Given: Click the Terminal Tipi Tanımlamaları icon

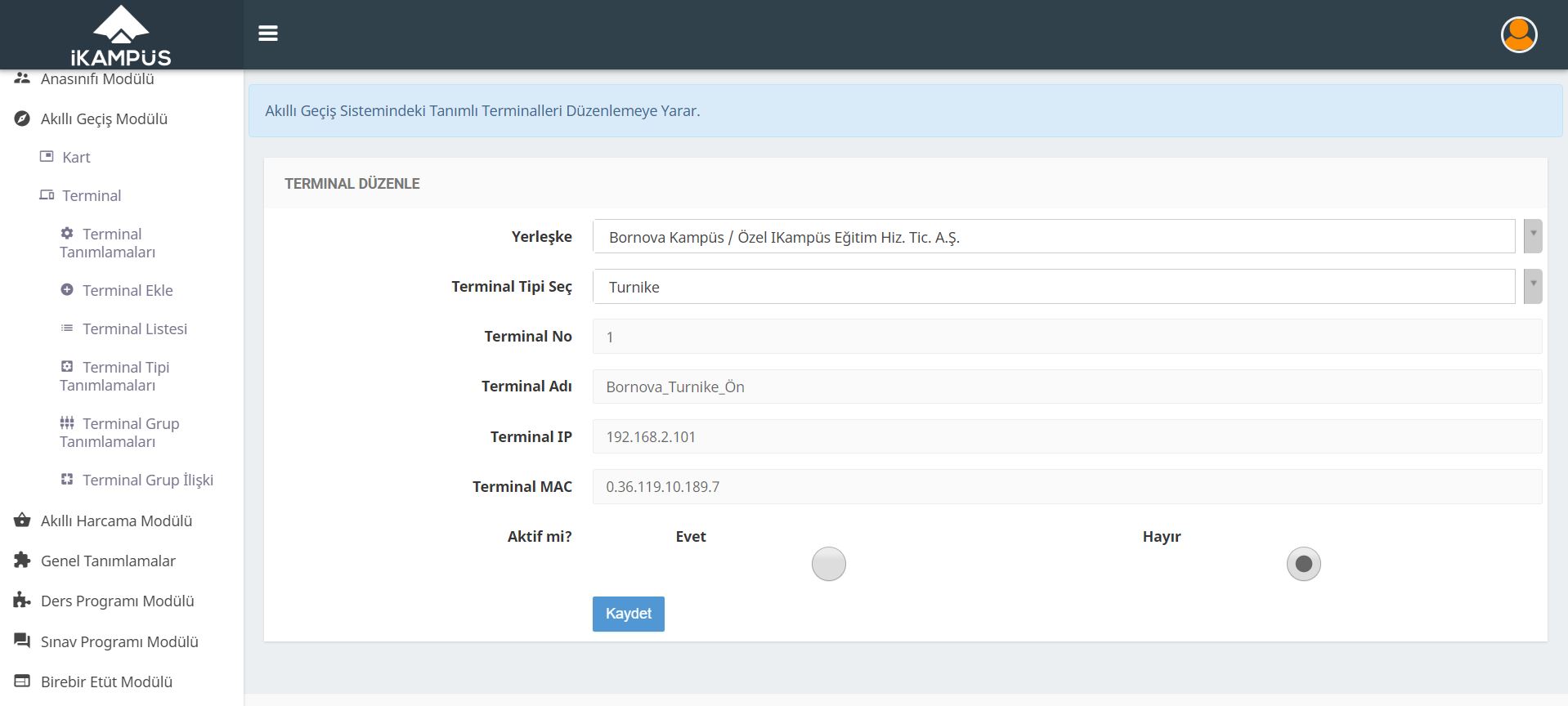Looking at the screenshot, I should [67, 366].
